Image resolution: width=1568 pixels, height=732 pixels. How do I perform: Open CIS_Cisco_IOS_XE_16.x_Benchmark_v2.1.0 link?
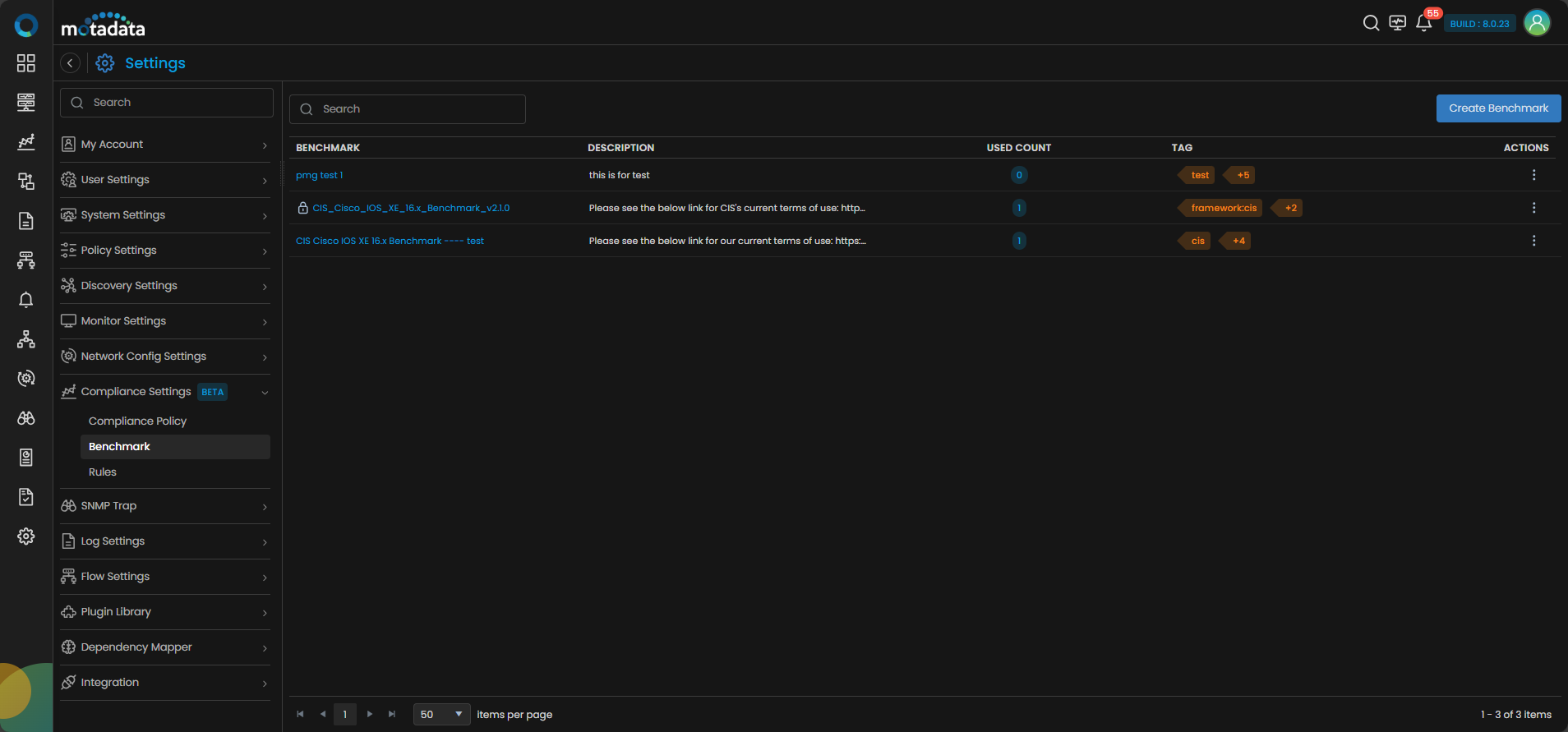[411, 208]
